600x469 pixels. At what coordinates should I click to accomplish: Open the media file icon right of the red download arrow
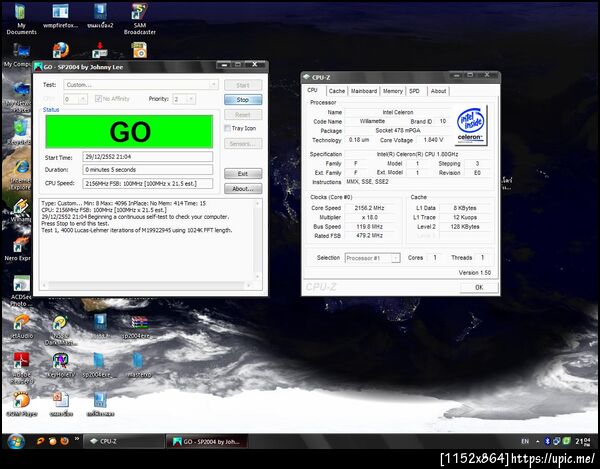click(x=139, y=50)
